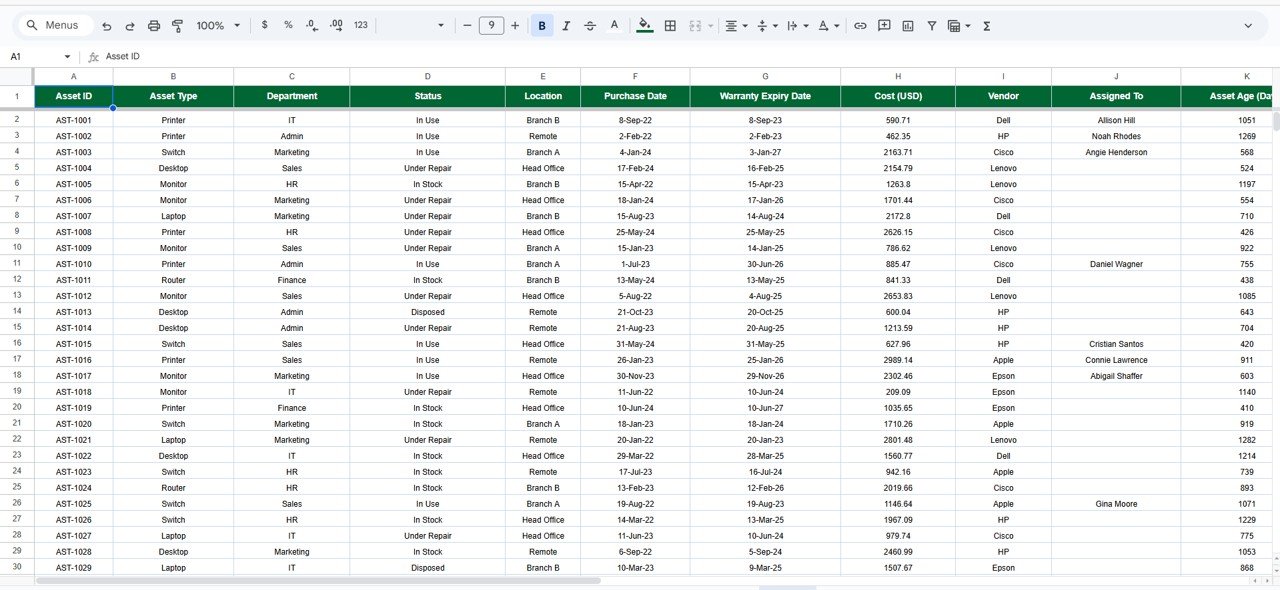Toggle strikethrough formatting
1280x590 pixels.
tap(590, 25)
